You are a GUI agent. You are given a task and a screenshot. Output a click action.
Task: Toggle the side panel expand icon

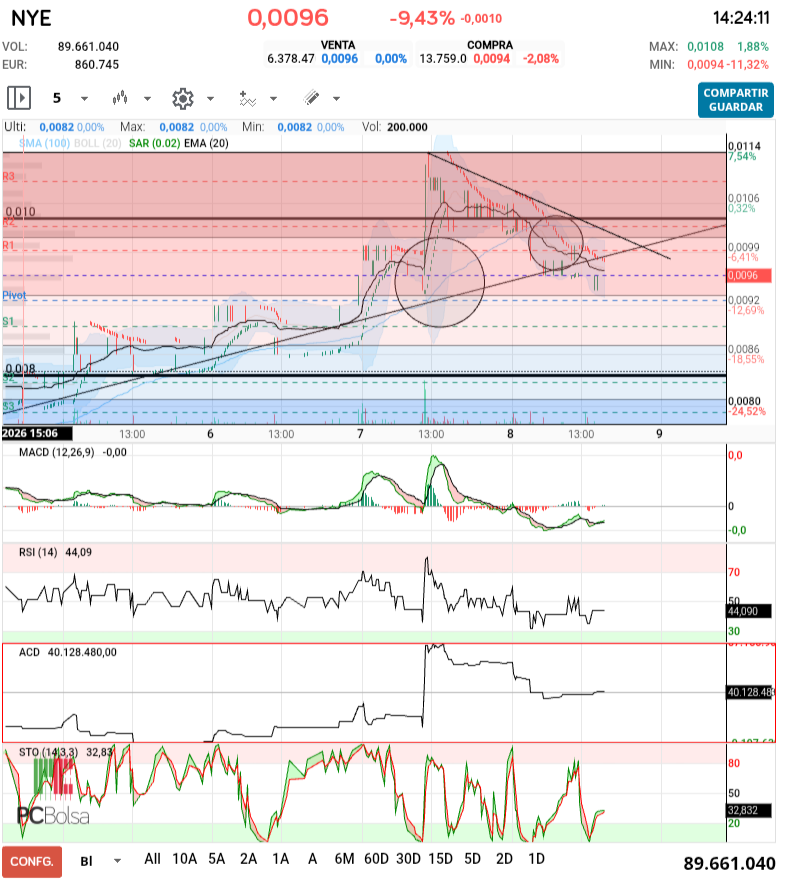point(19,98)
